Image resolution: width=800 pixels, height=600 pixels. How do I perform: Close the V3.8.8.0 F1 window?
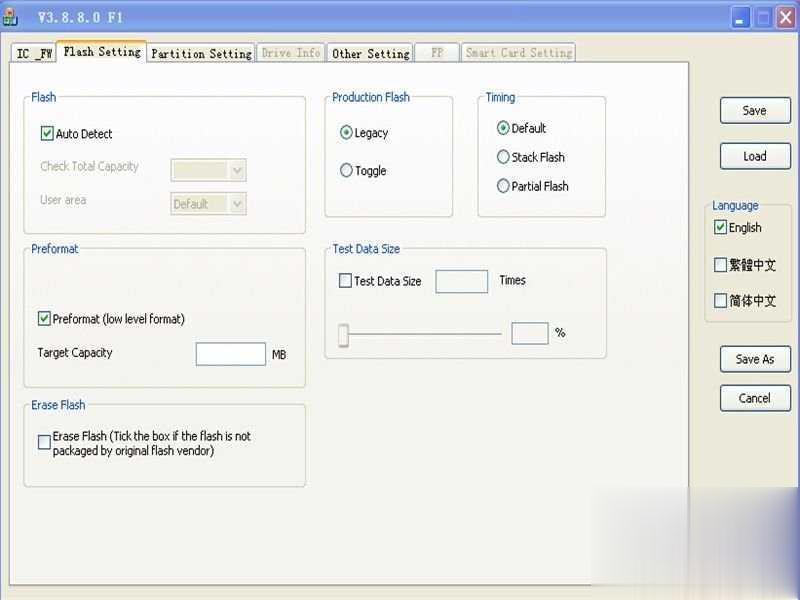(x=786, y=18)
